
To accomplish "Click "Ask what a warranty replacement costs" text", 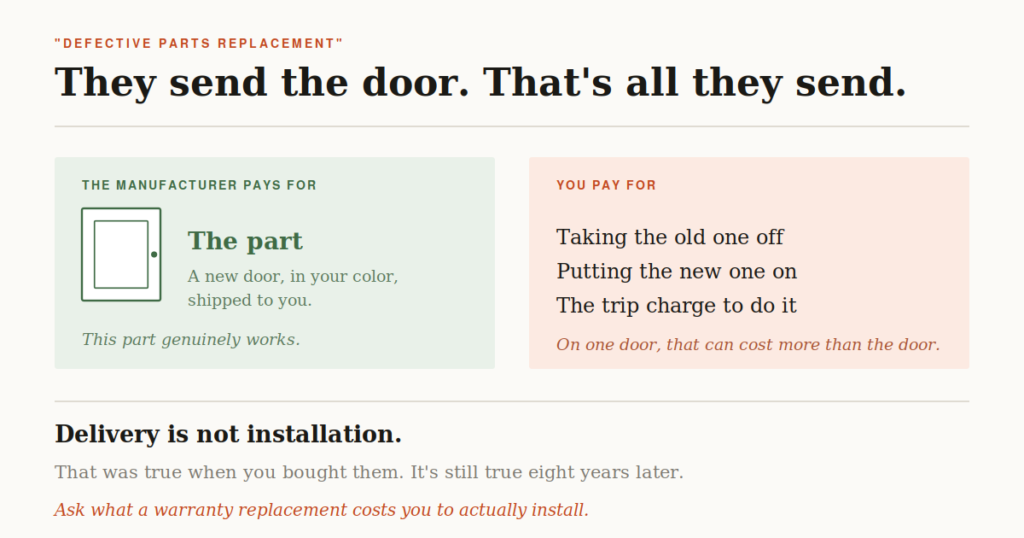I will coord(321,510).
